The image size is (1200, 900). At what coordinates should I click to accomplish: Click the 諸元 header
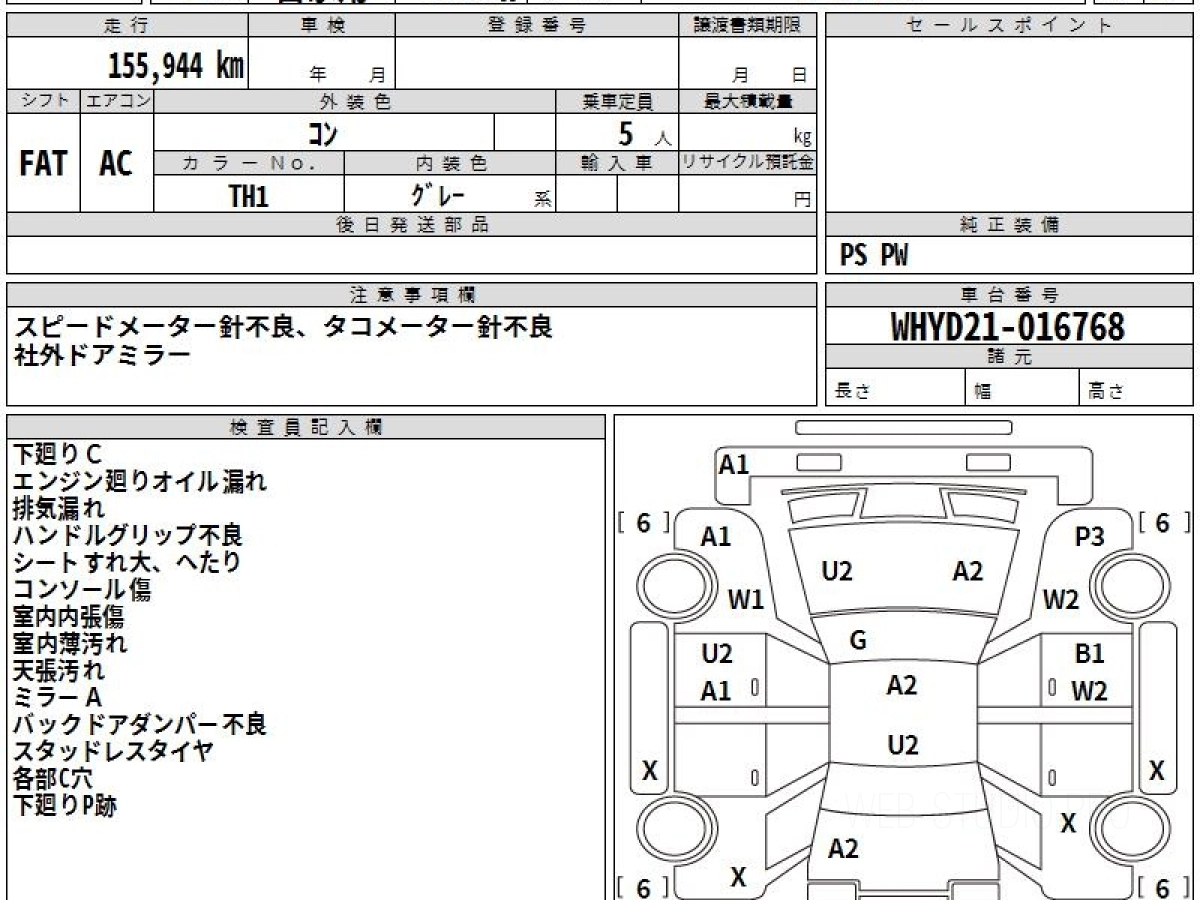[1009, 357]
